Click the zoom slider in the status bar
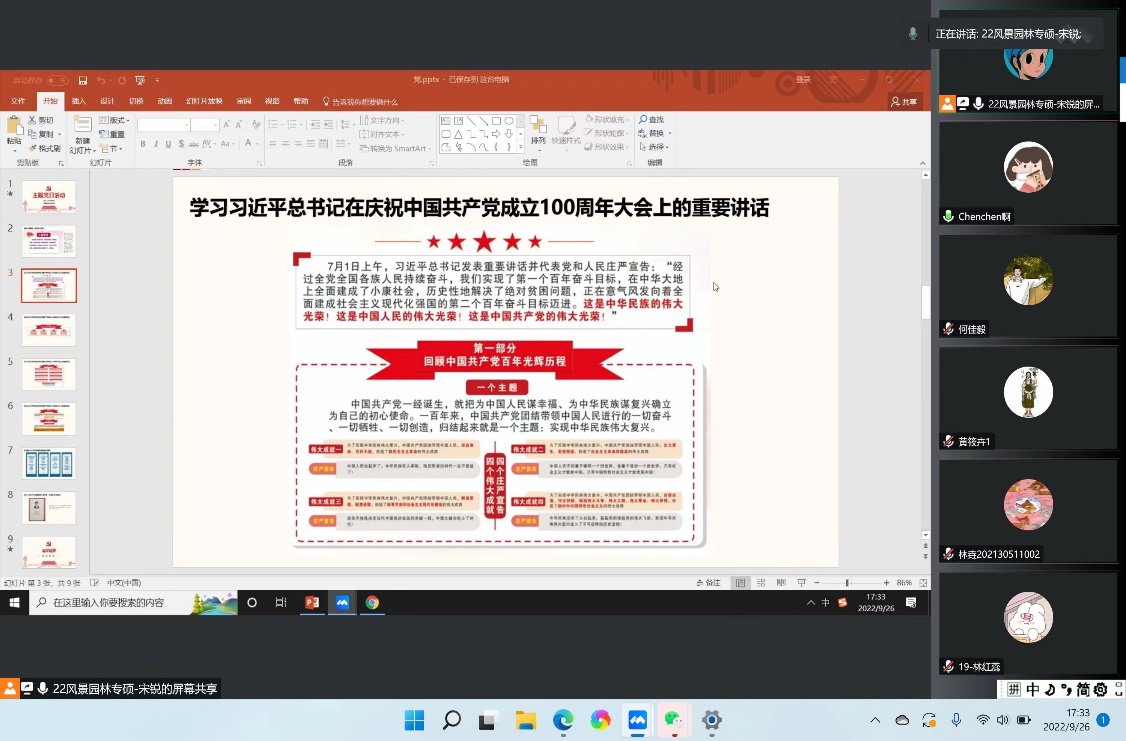Screen dimensions: 1126x741 [x=848, y=582]
